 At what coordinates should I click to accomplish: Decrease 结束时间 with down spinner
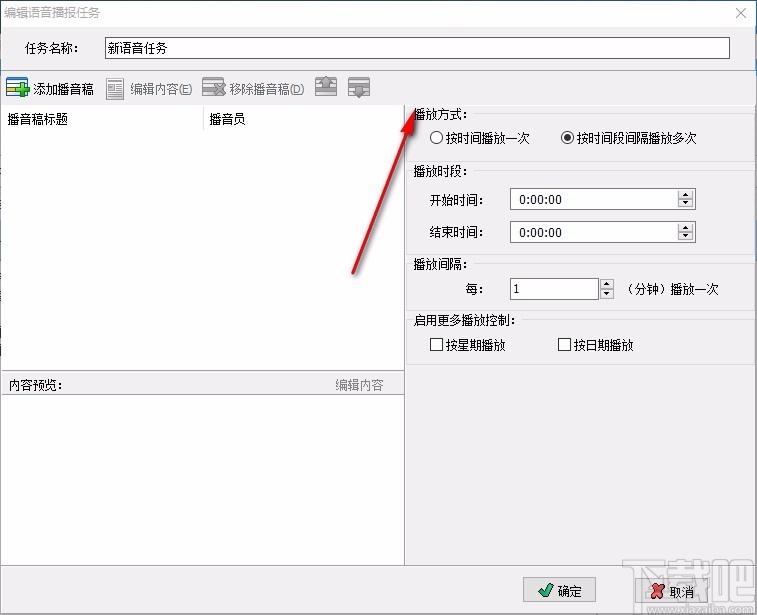point(686,237)
